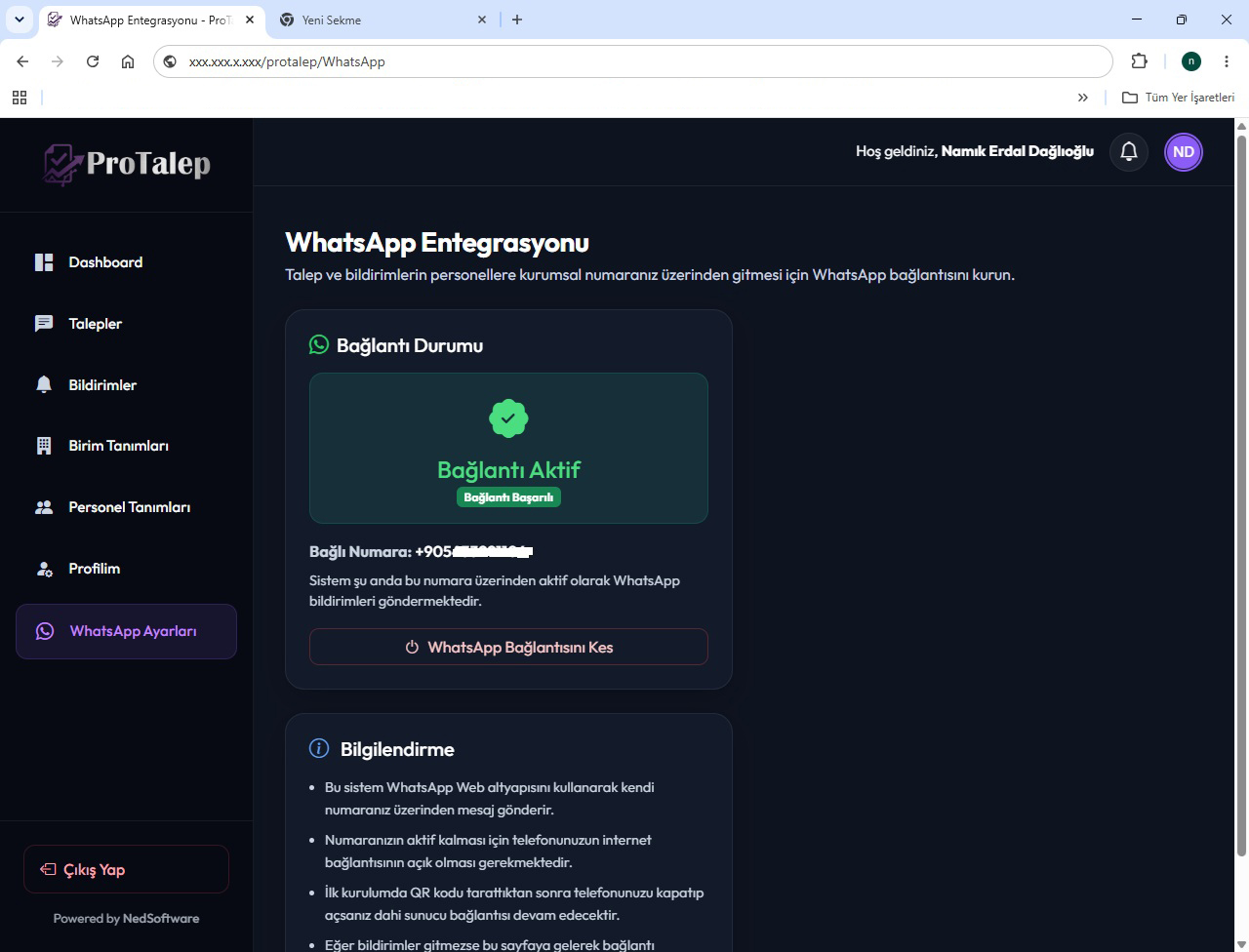Reload the current page
The width and height of the screenshot is (1249, 952).
click(x=93, y=61)
